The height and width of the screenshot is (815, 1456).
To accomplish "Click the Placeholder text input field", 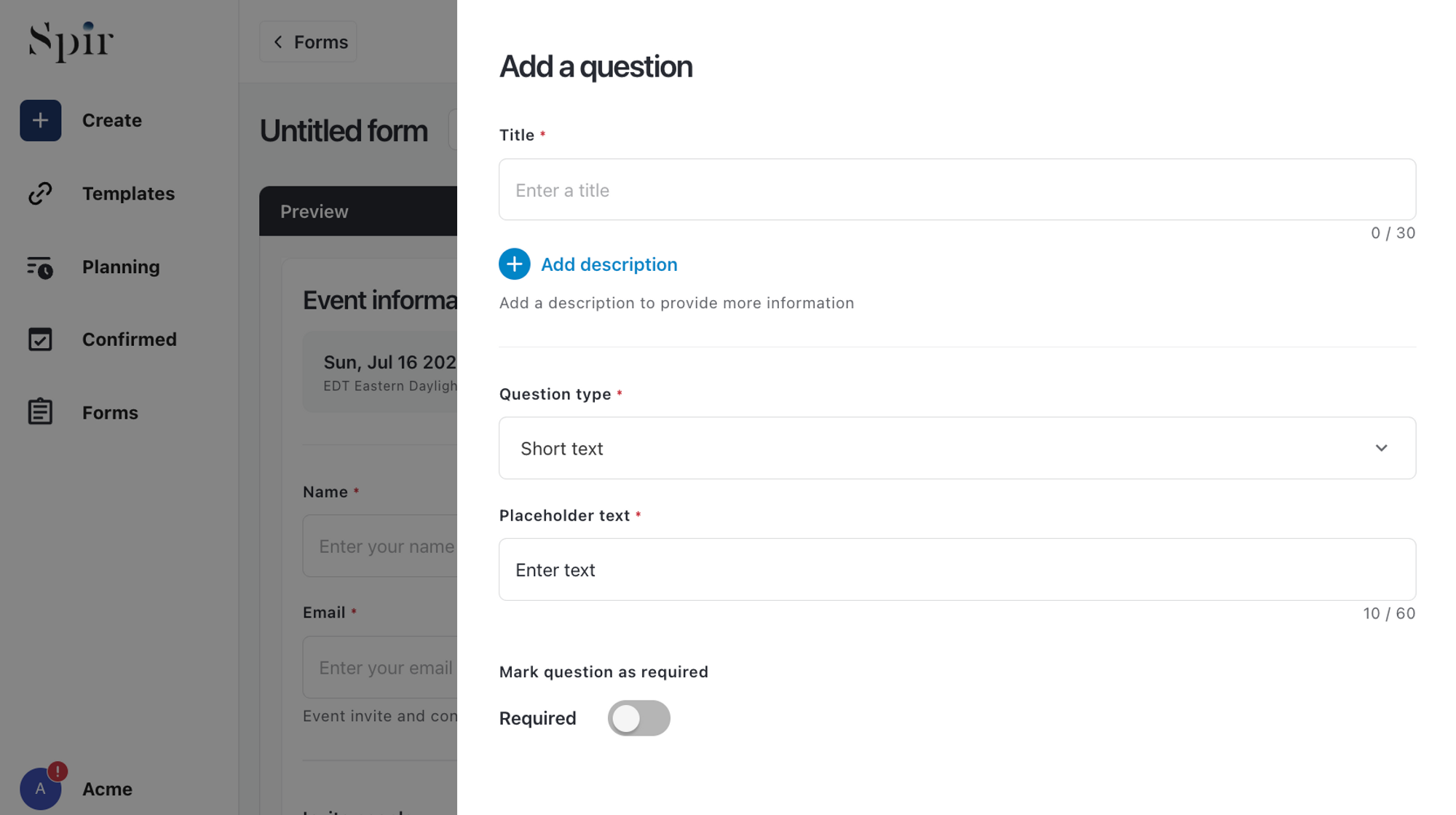I will tap(957, 570).
